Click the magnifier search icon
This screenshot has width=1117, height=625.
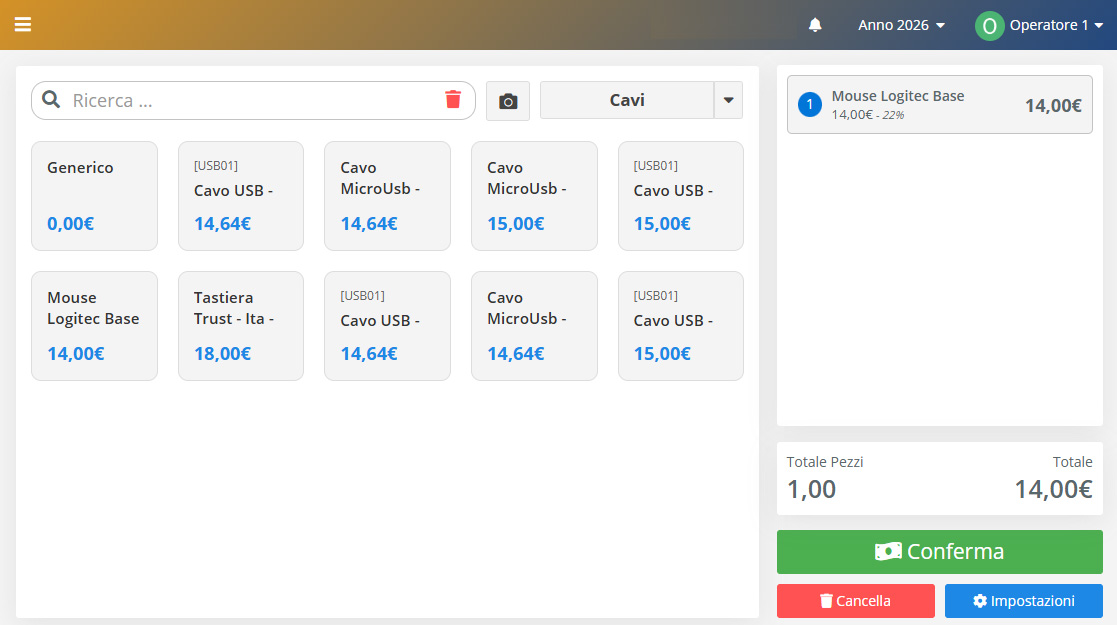(51, 100)
